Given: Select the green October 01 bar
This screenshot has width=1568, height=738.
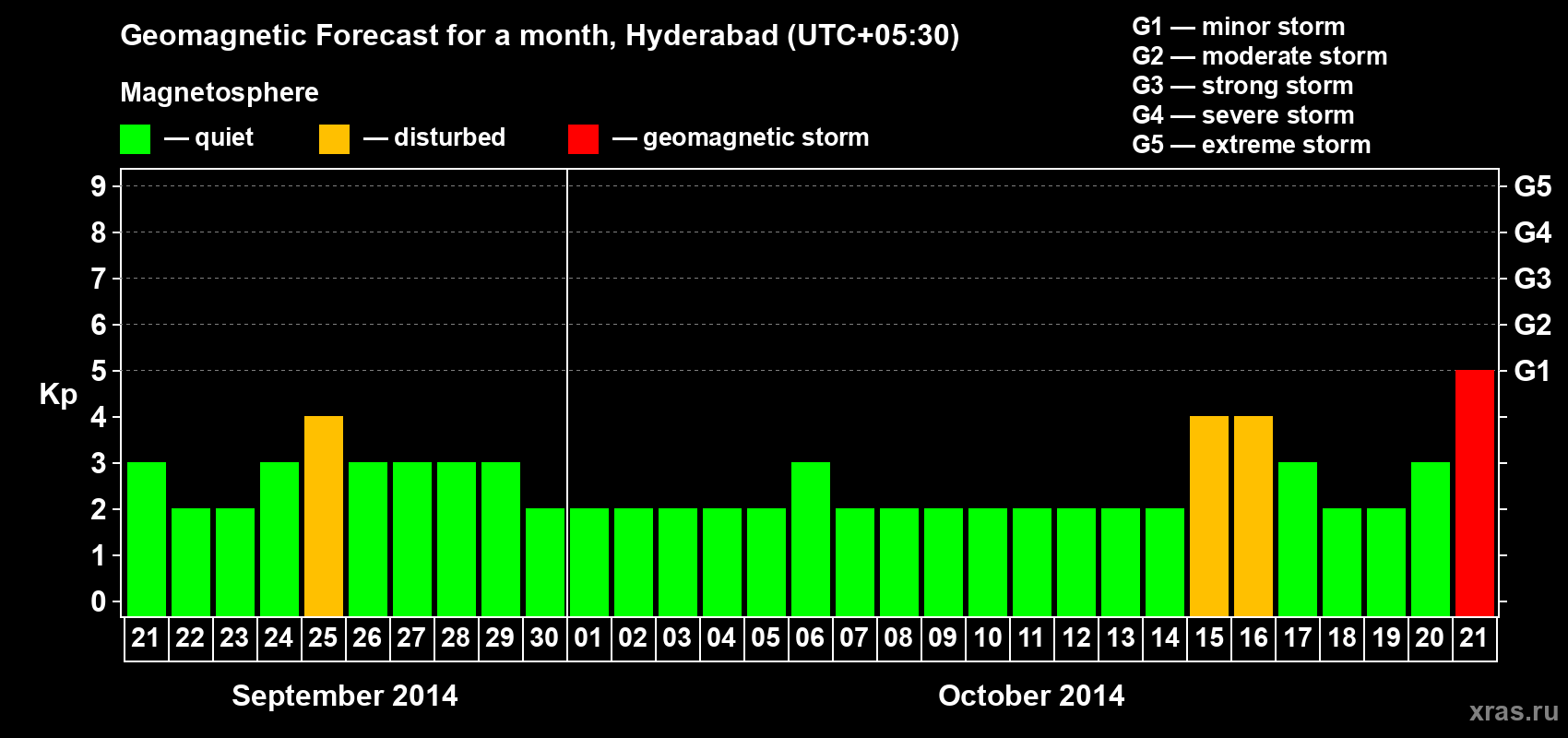Looking at the screenshot, I should (588, 562).
